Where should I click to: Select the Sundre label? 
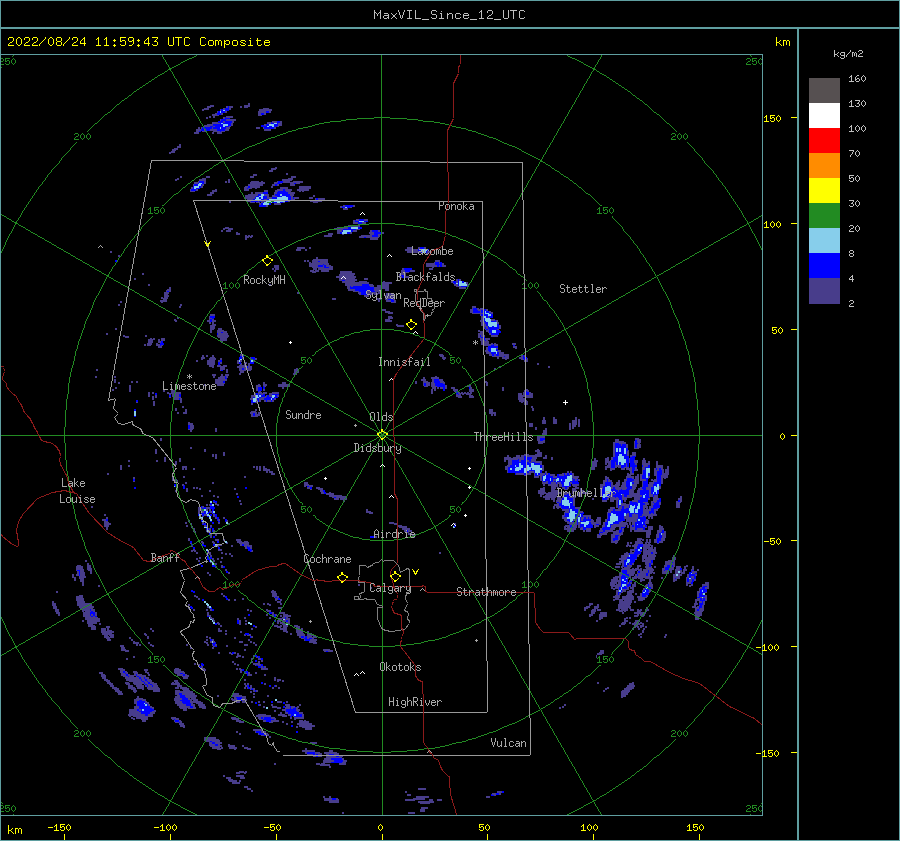pyautogui.click(x=303, y=415)
